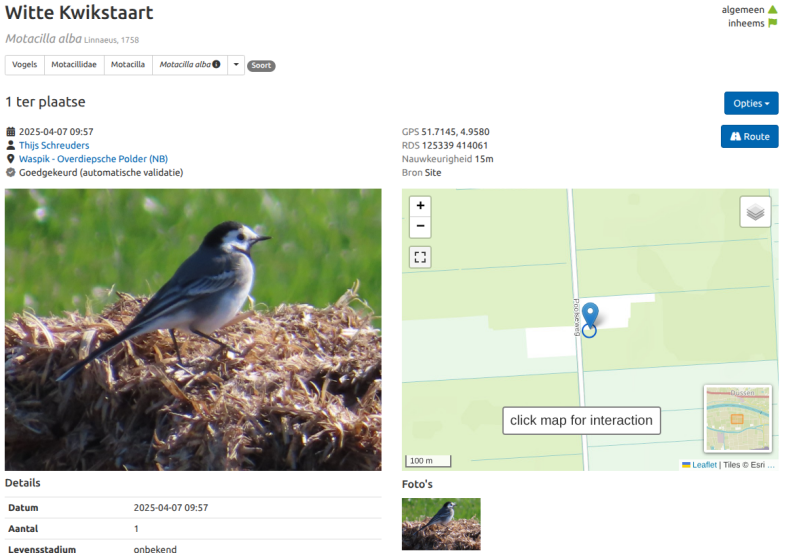The image size is (799, 553).
Task: Select the Motacilla genus breadcrumb
Action: [128, 65]
